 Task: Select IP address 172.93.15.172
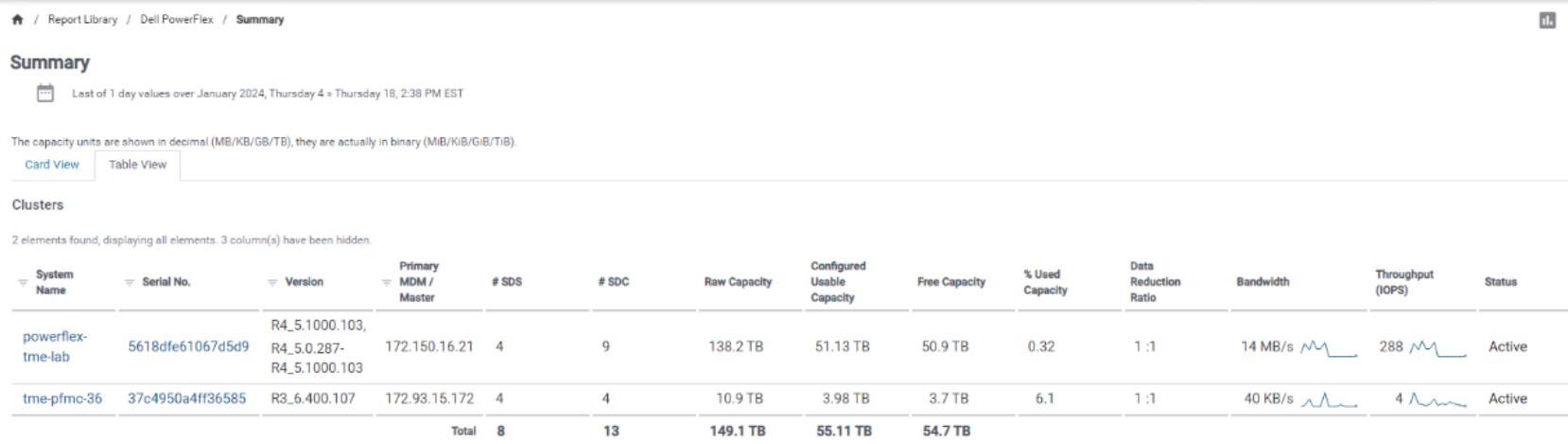[x=428, y=399]
